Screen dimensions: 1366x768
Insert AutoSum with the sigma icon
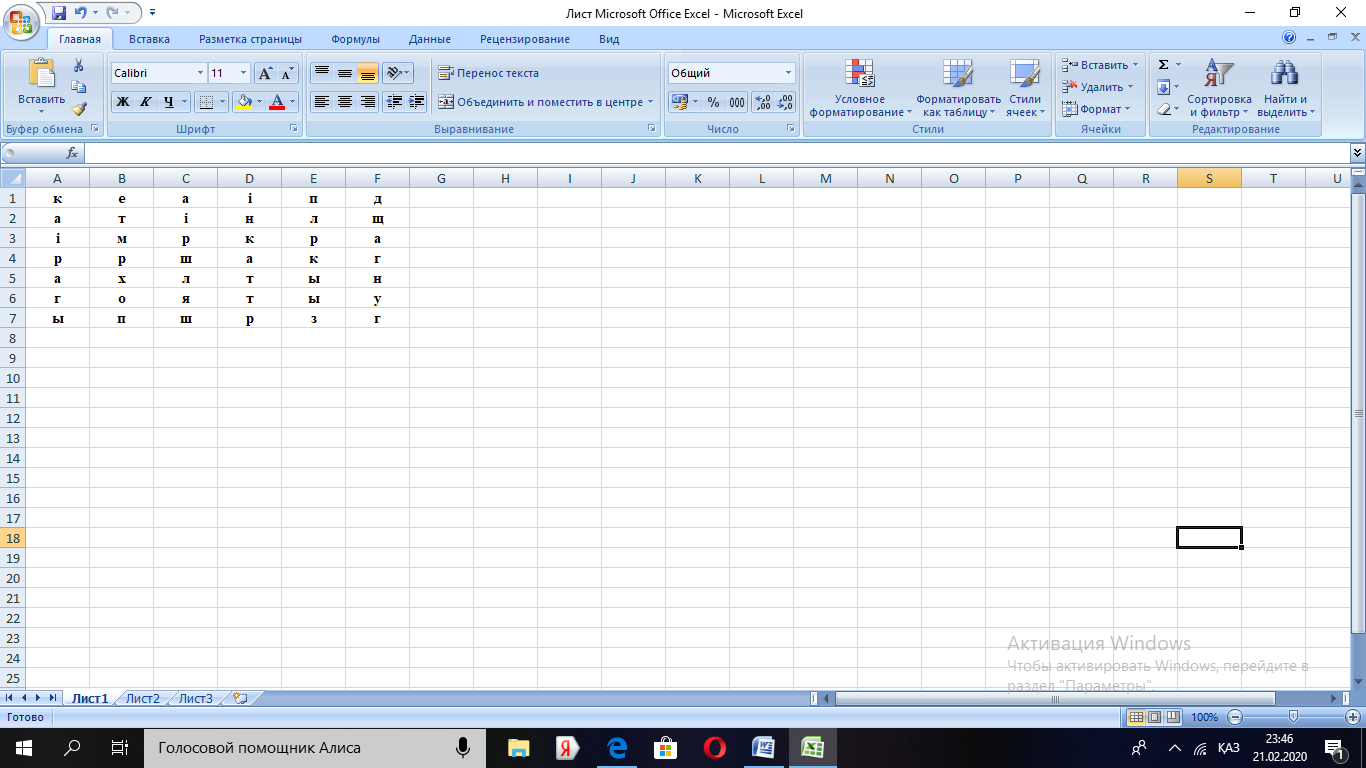point(1163,65)
